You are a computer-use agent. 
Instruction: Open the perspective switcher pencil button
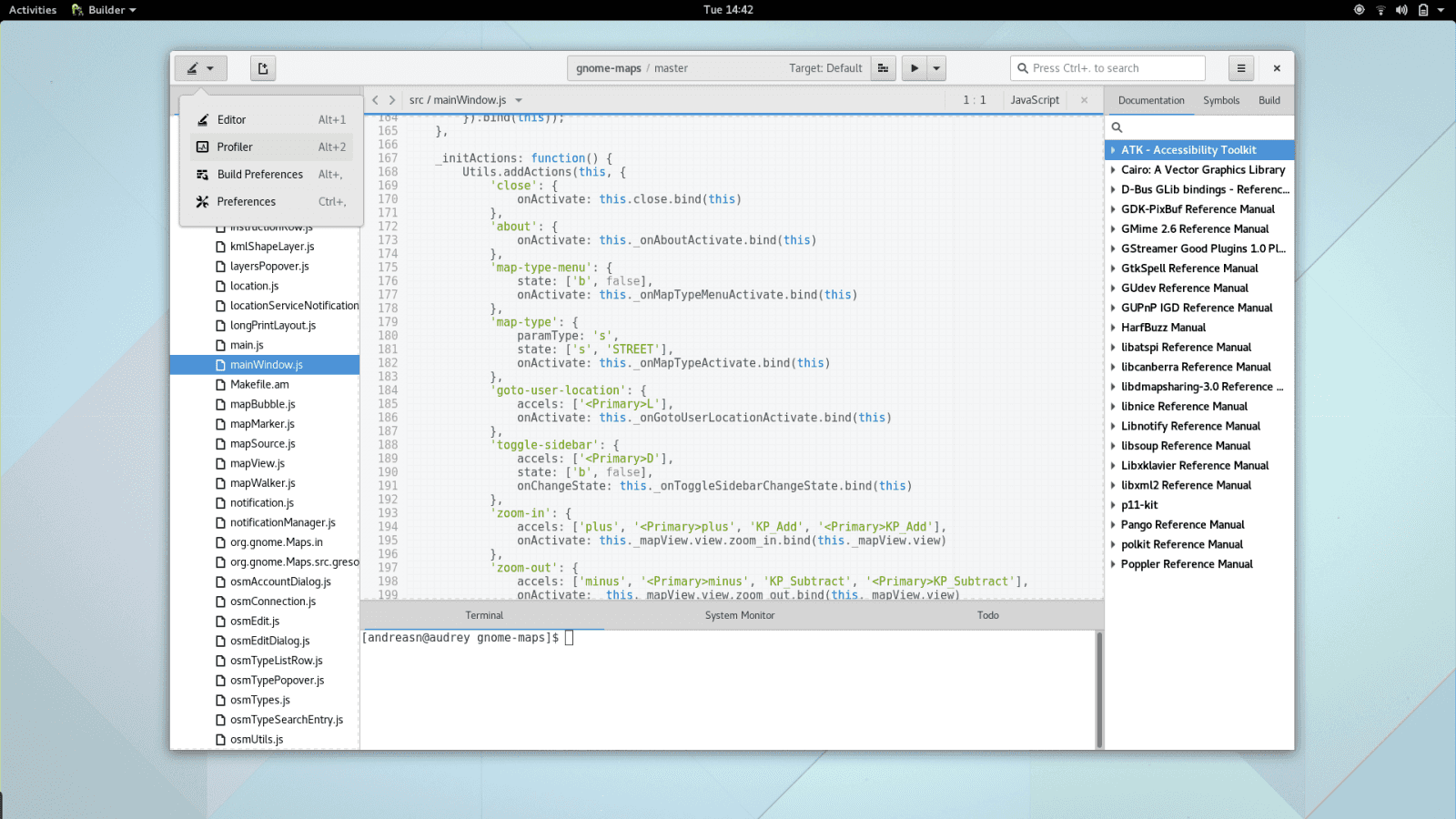[x=200, y=68]
